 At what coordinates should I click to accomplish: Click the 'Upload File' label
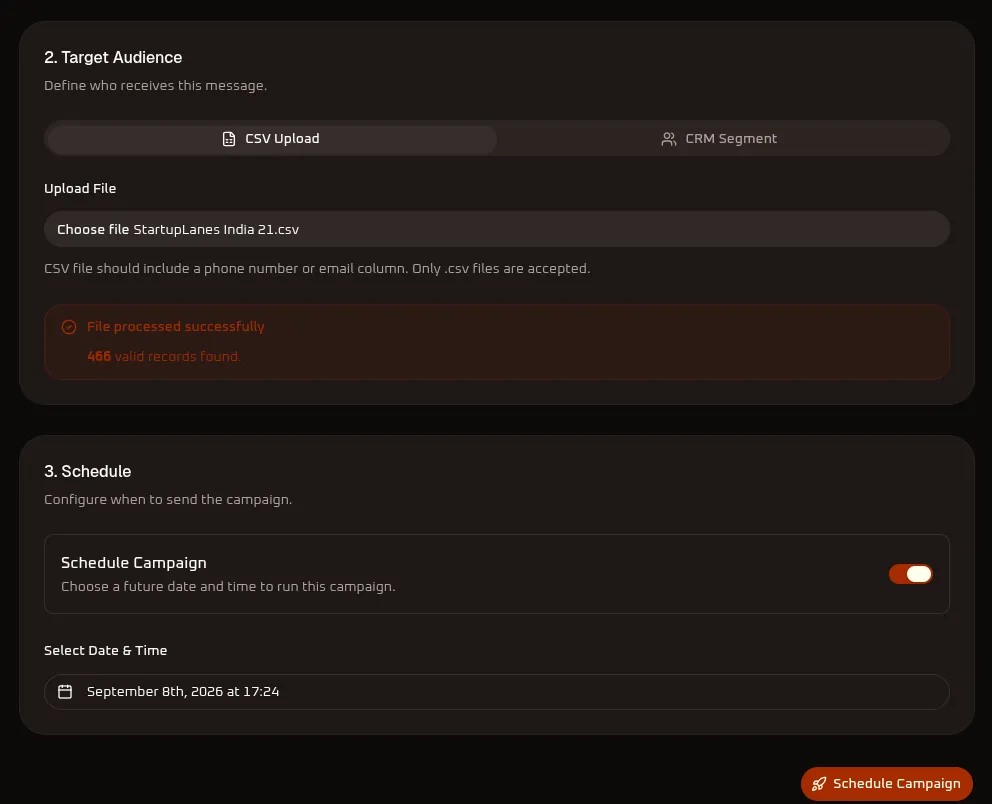click(x=80, y=189)
